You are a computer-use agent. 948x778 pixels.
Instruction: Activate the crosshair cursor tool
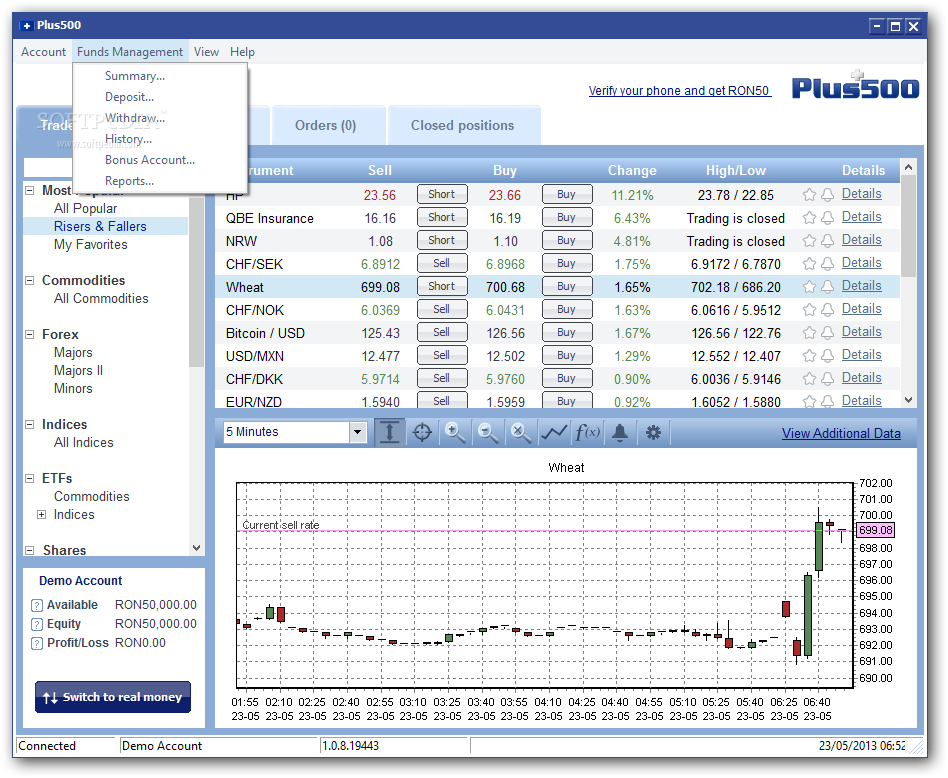click(422, 433)
